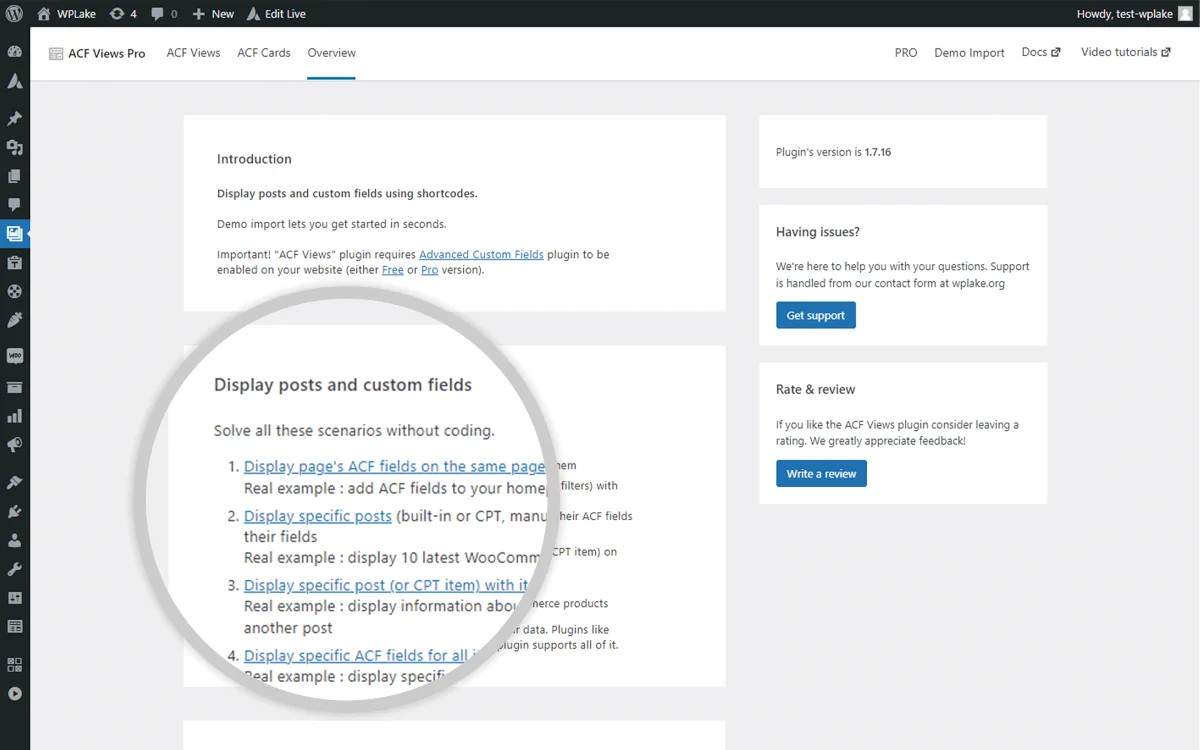1200x750 pixels.
Task: Click the Rate & review heading
Action: [x=816, y=390]
